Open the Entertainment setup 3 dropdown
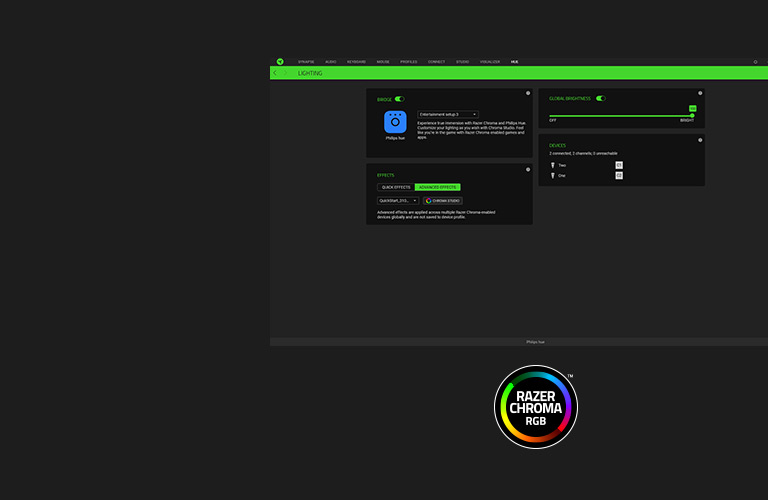The height and width of the screenshot is (500, 768). pyautogui.click(x=448, y=114)
